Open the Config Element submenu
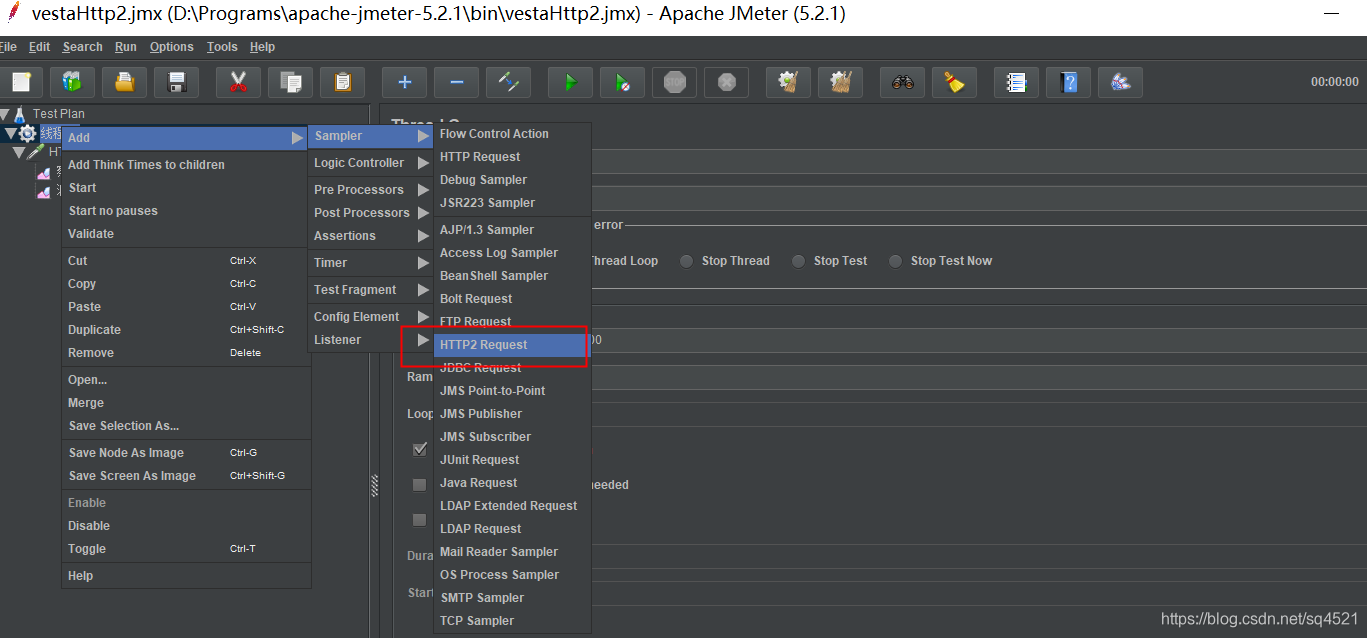This screenshot has height=638, width=1367. 371,317
